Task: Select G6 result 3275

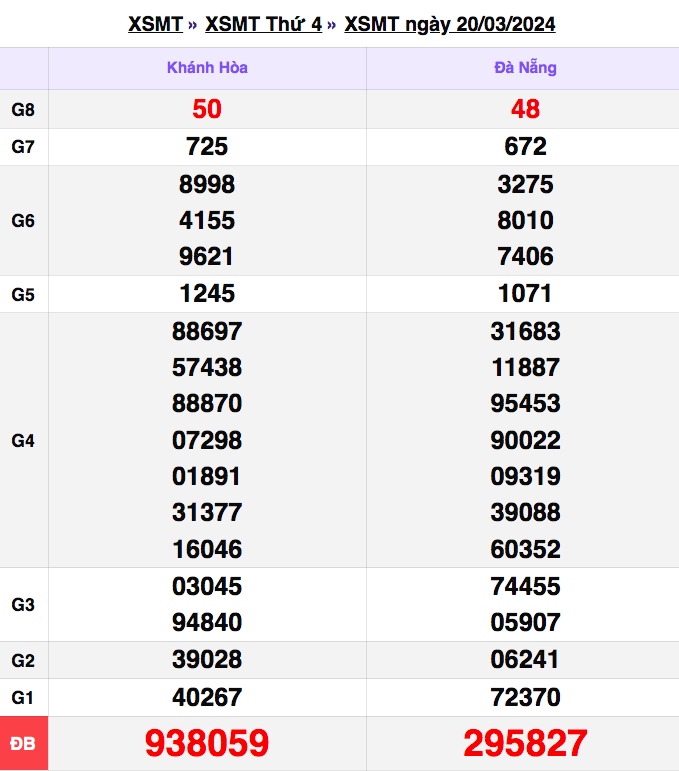Action: (525, 184)
